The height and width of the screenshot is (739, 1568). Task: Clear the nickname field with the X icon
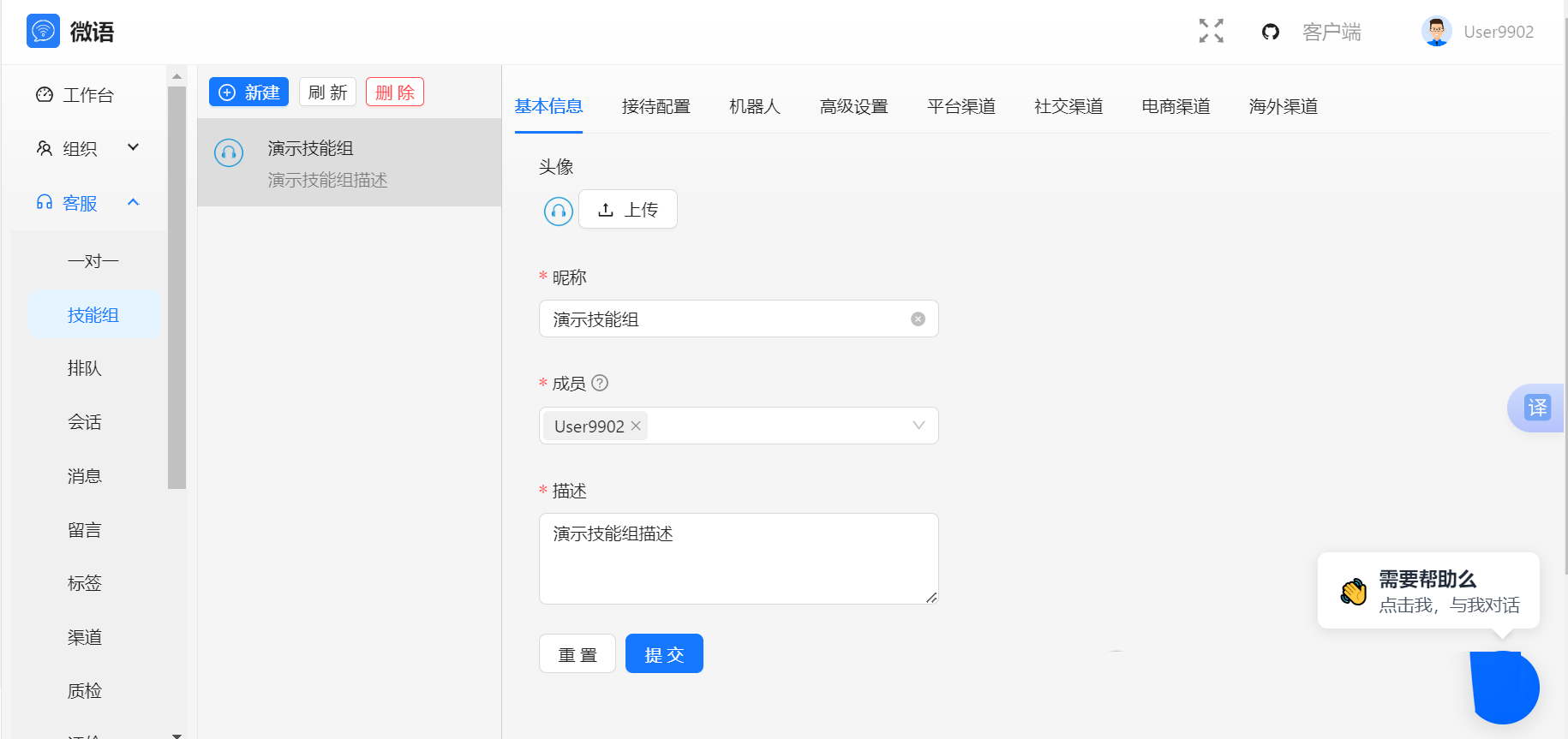tap(918, 319)
